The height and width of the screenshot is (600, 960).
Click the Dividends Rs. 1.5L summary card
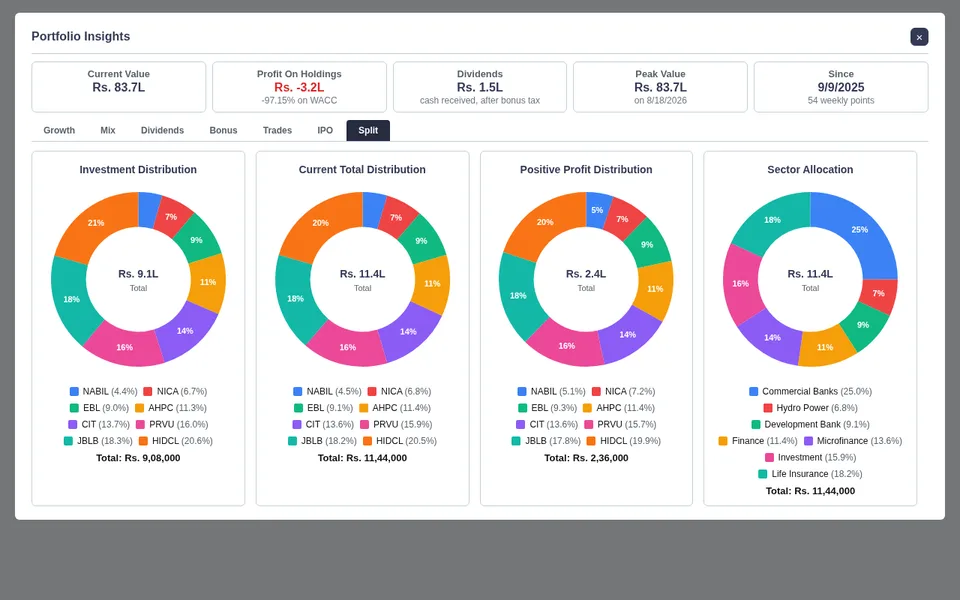pos(480,87)
